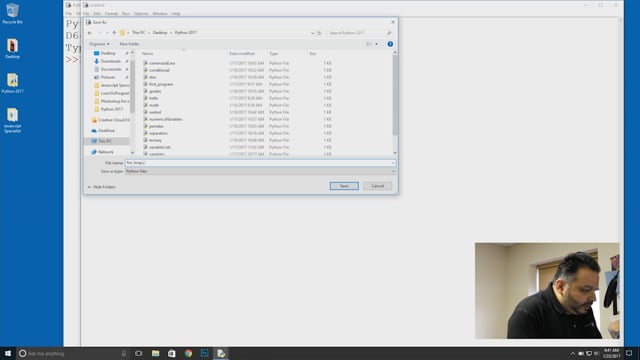The height and width of the screenshot is (360, 640).
Task: Open File Explorer from the taskbar
Action: 156,353
